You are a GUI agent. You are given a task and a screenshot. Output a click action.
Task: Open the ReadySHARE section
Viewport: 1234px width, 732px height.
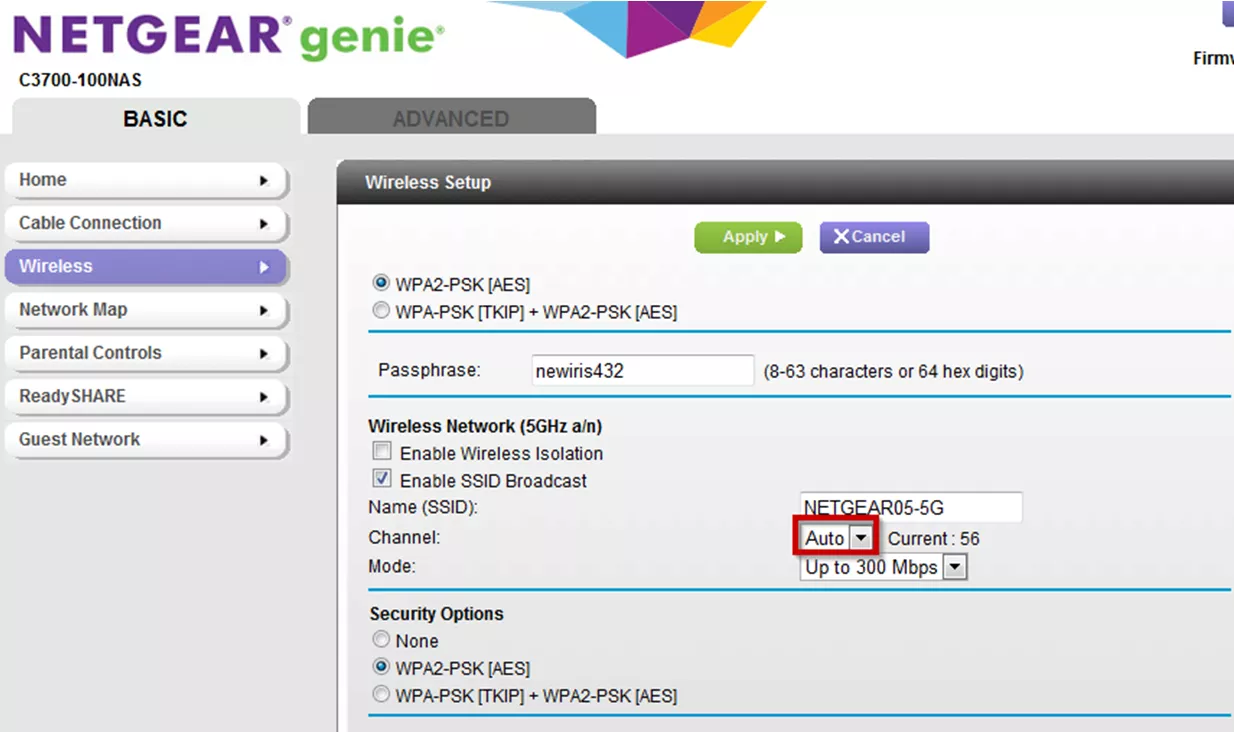146,396
